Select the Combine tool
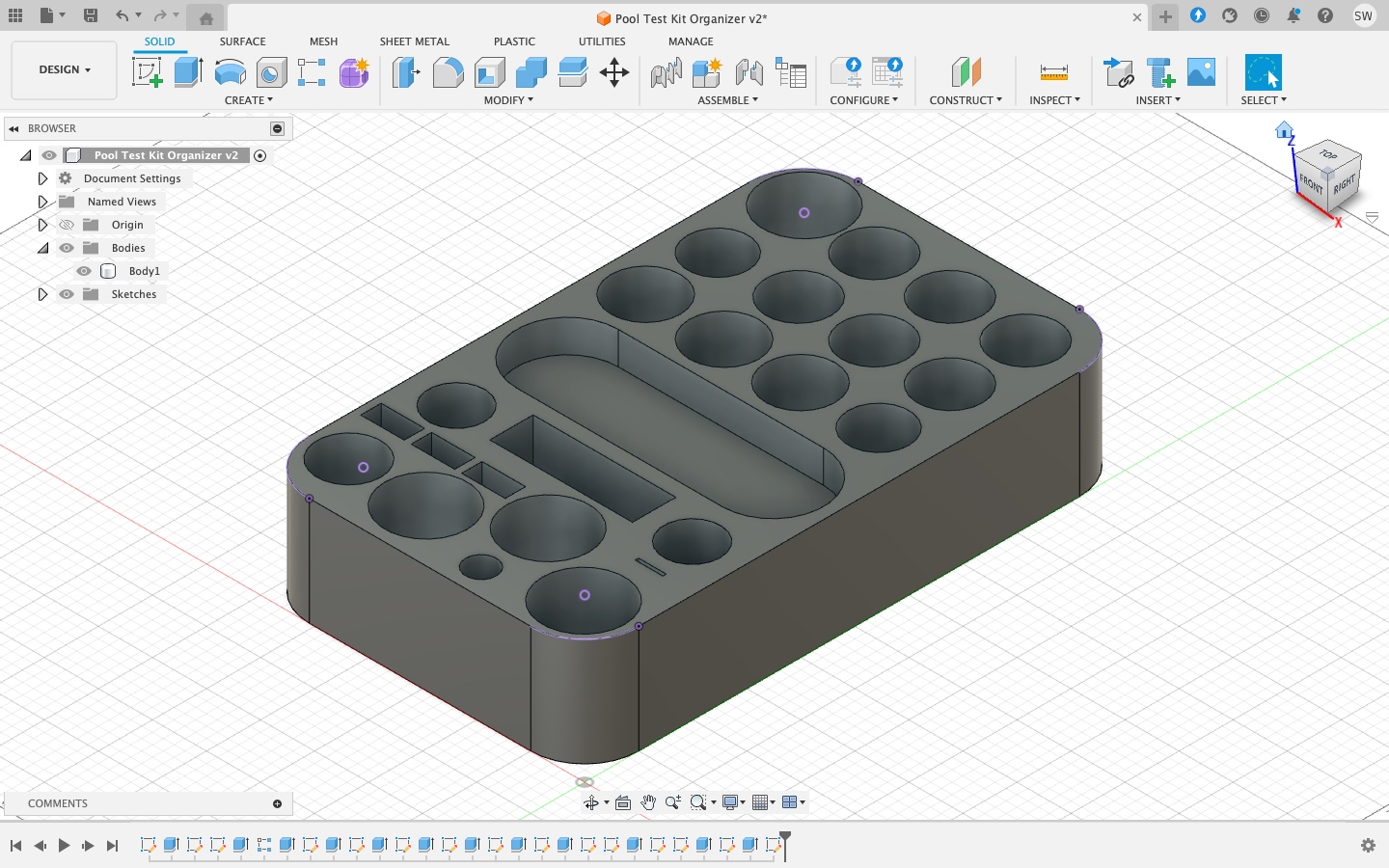 (x=531, y=72)
